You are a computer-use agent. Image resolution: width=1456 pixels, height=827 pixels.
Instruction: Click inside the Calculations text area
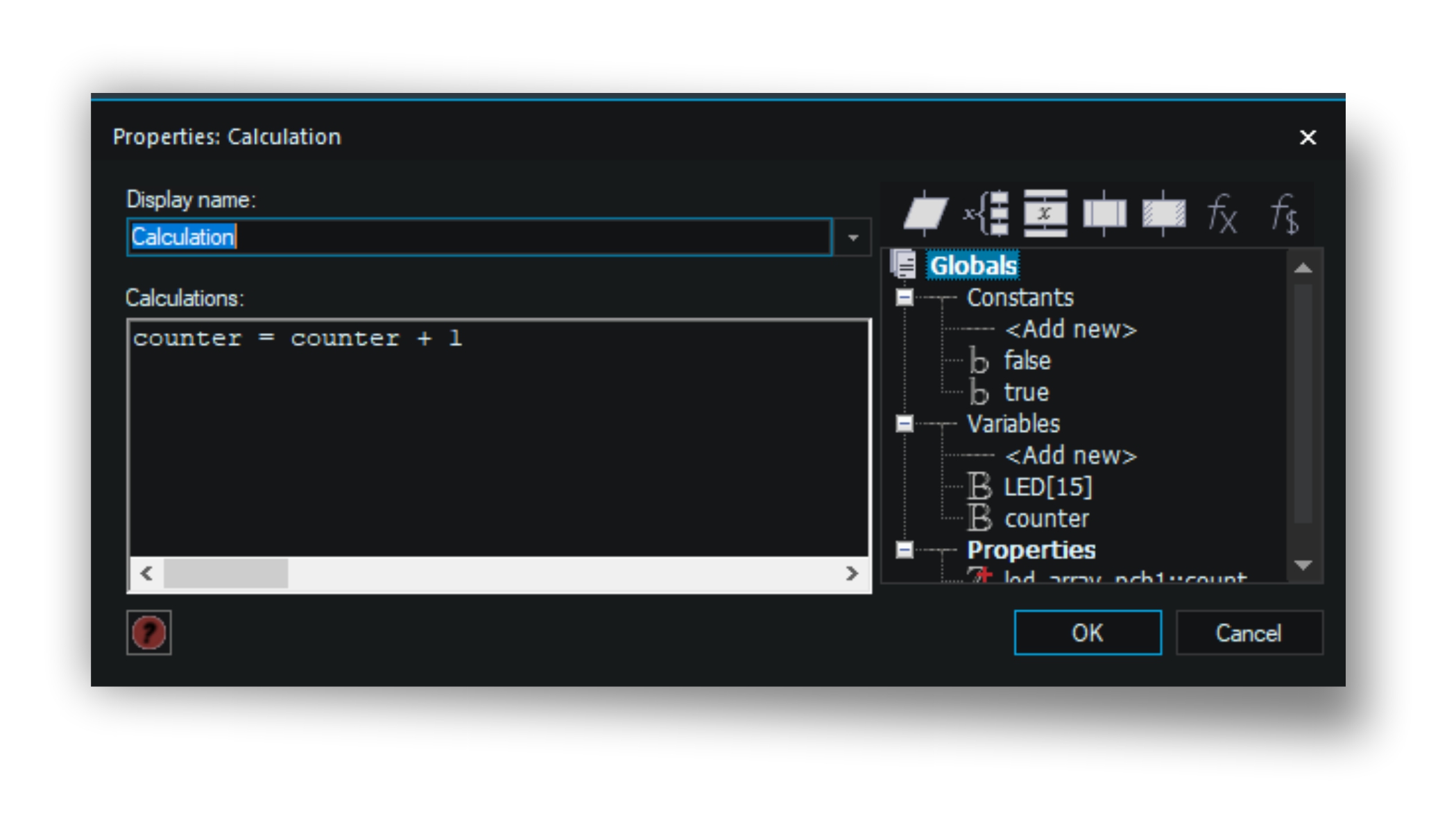coord(499,438)
